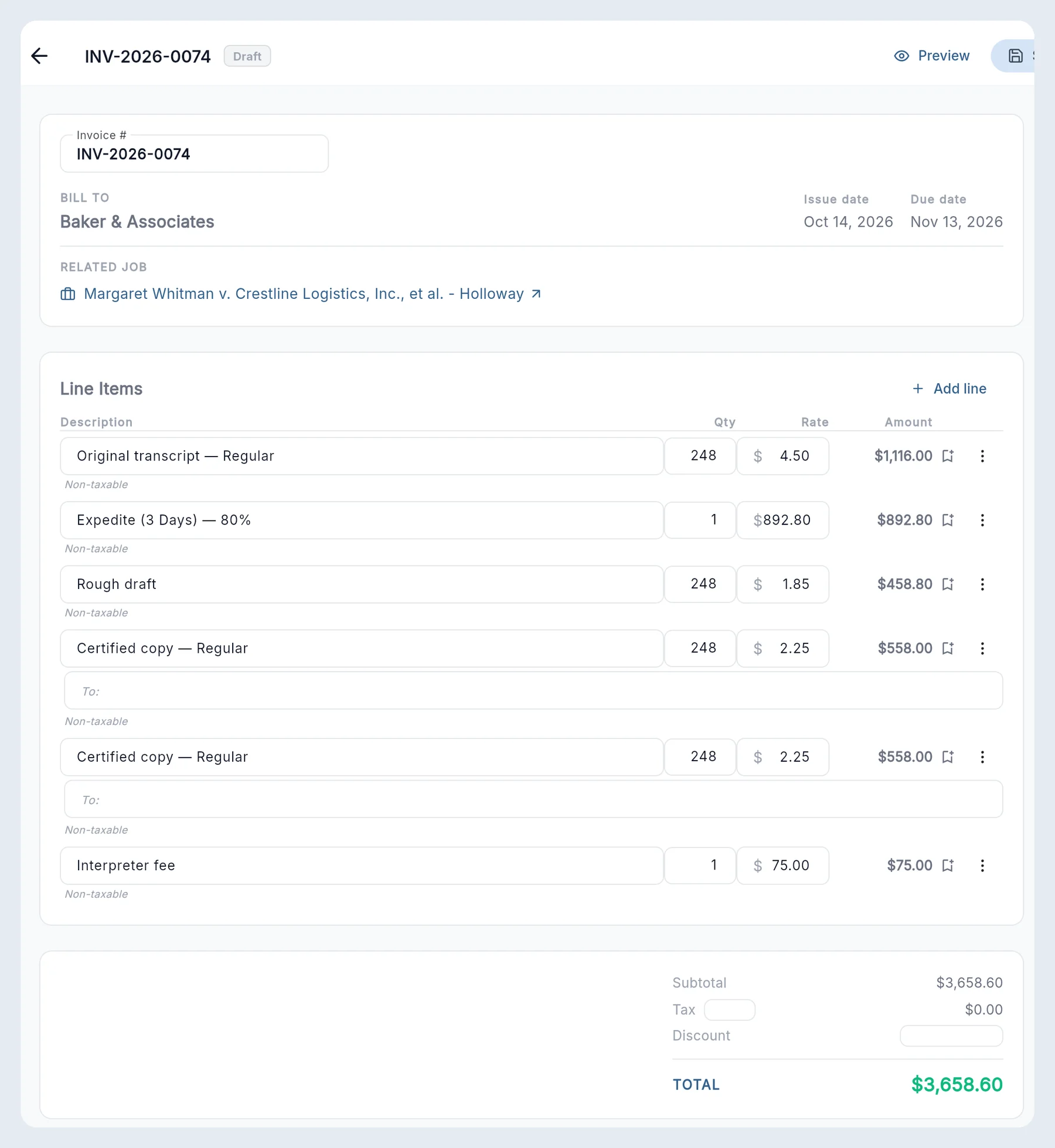The width and height of the screenshot is (1055, 1148).
Task: Click the Discount input box
Action: pyautogui.click(x=951, y=1035)
